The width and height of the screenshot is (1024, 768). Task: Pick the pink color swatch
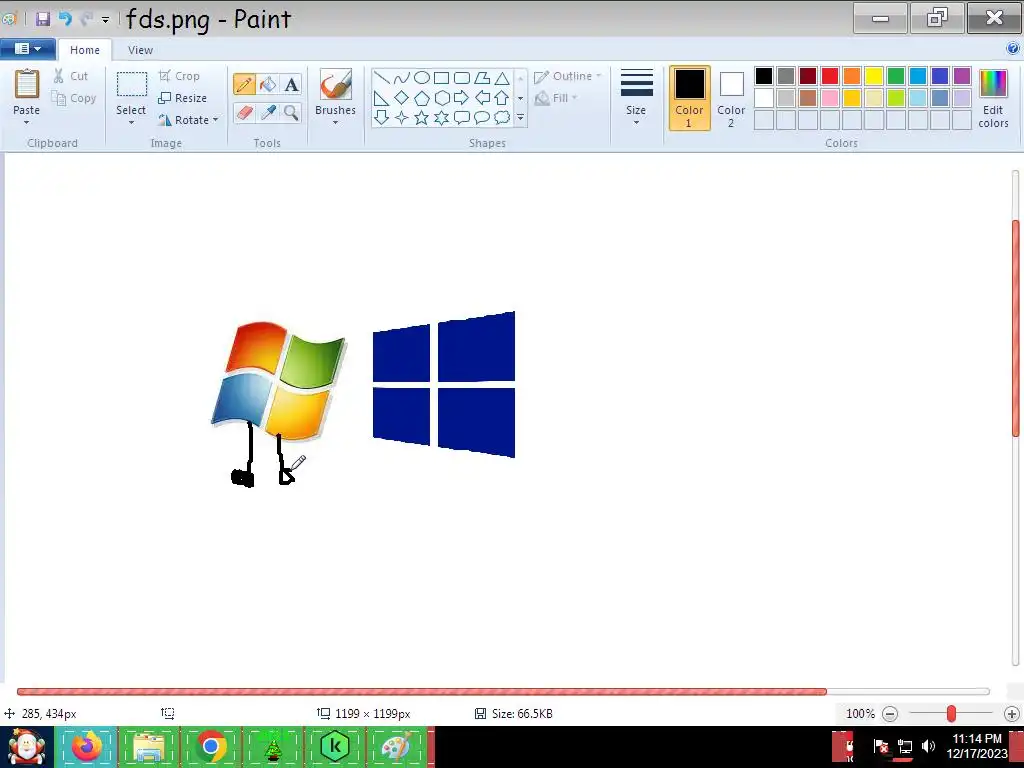click(x=830, y=98)
